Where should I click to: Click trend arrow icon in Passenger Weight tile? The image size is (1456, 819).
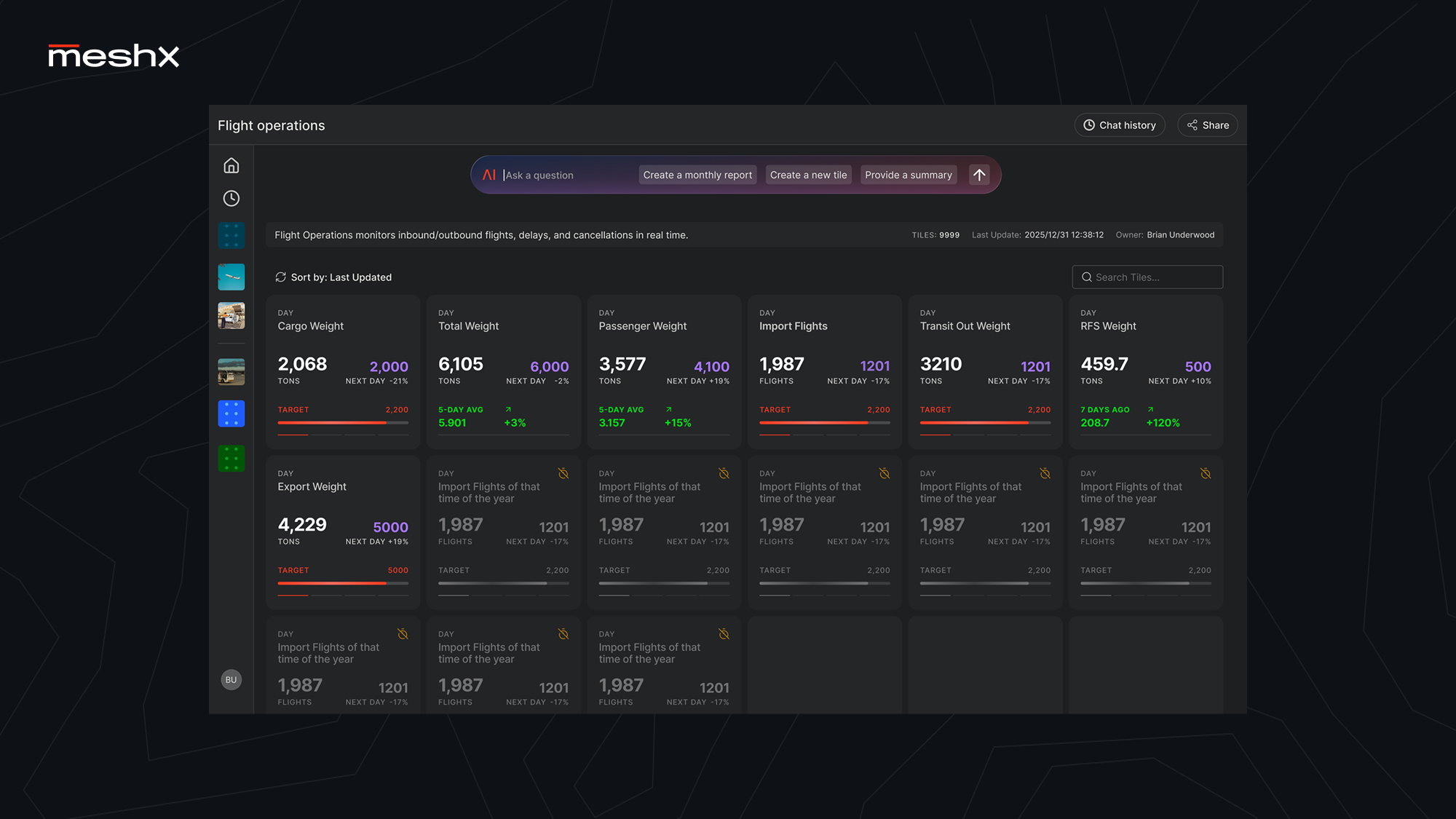(x=668, y=410)
